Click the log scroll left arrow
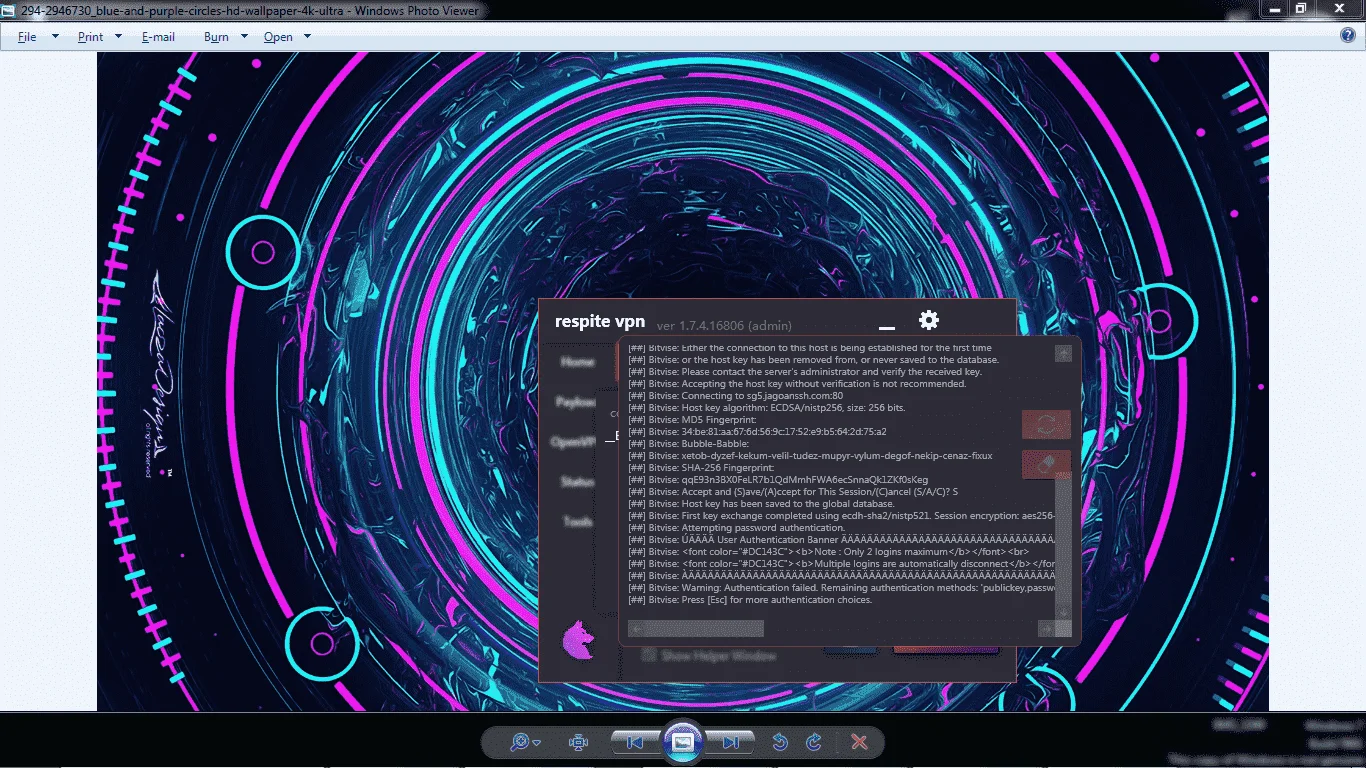1366x768 pixels. [x=638, y=628]
